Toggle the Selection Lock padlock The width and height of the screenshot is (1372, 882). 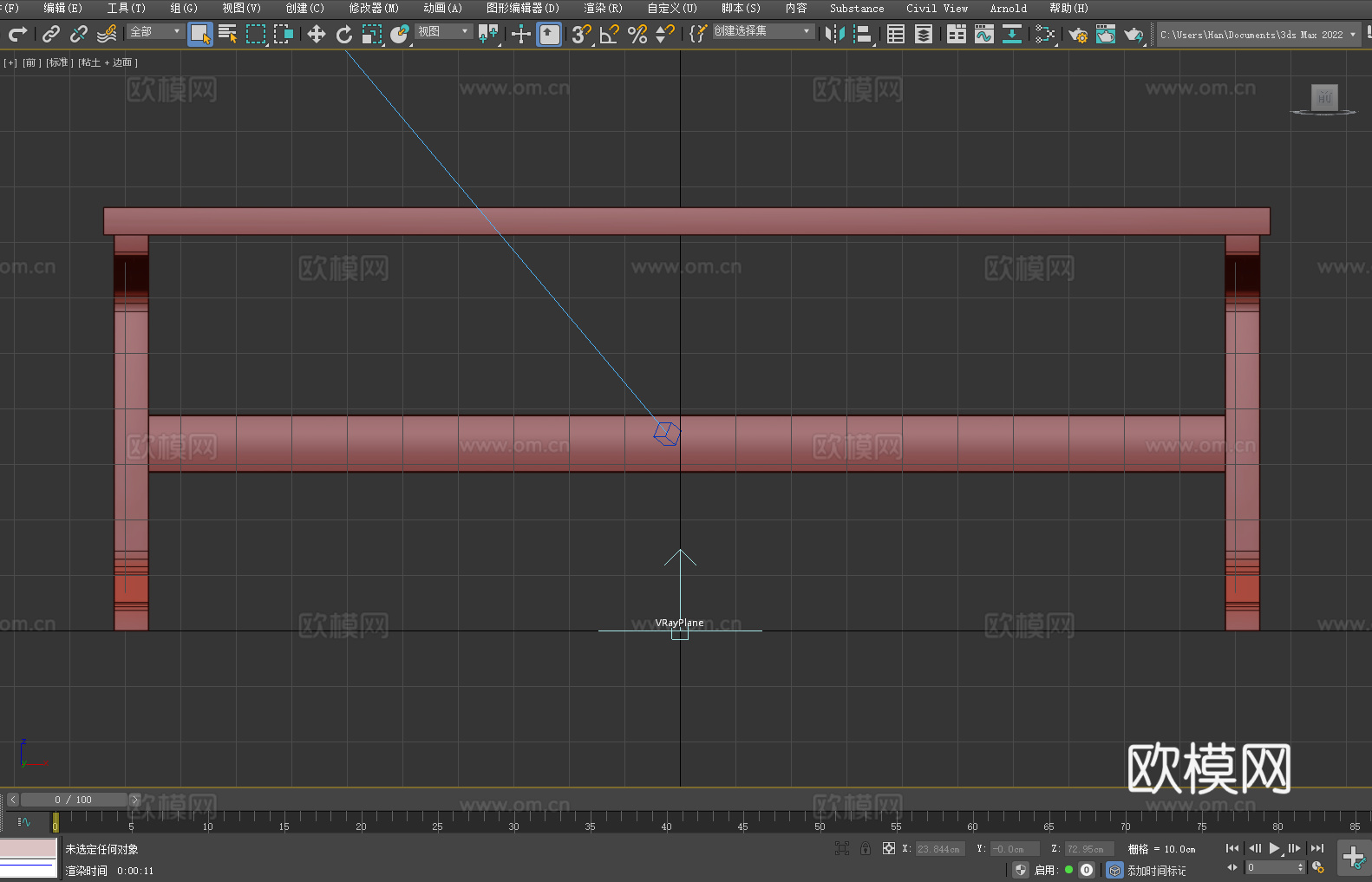coord(866,848)
